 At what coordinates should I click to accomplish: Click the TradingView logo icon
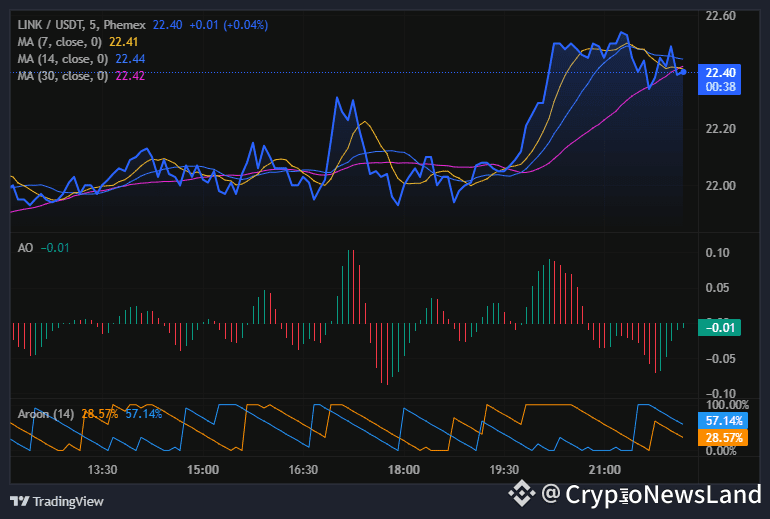pos(19,500)
